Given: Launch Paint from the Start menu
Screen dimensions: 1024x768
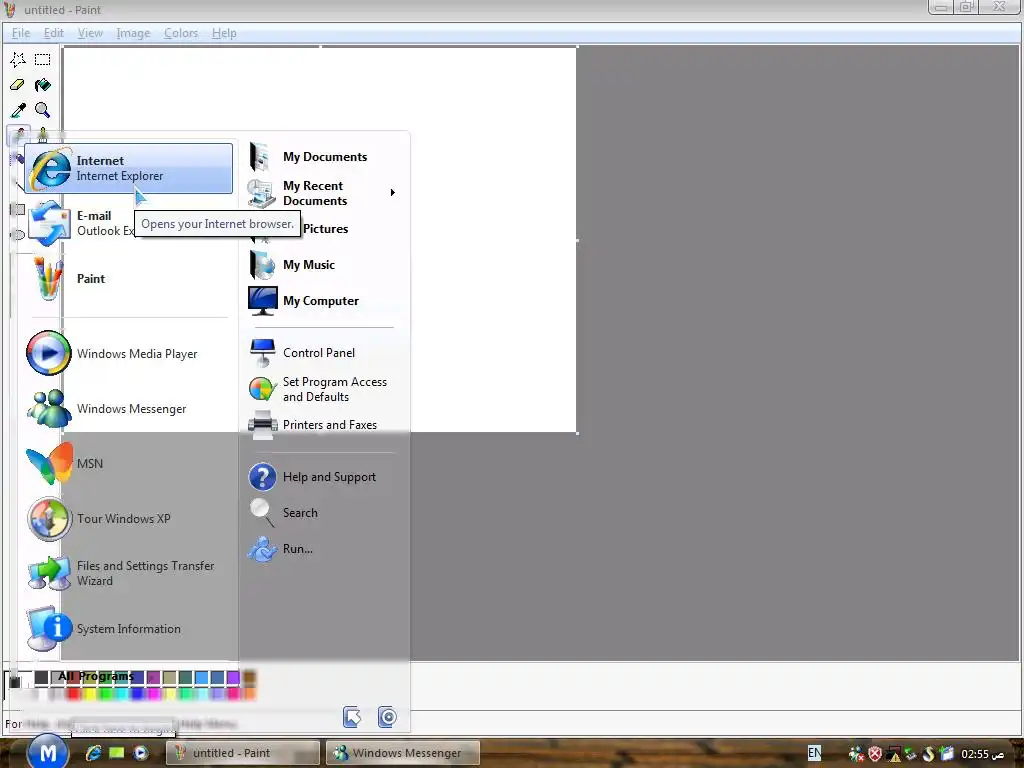Looking at the screenshot, I should coord(129,279).
